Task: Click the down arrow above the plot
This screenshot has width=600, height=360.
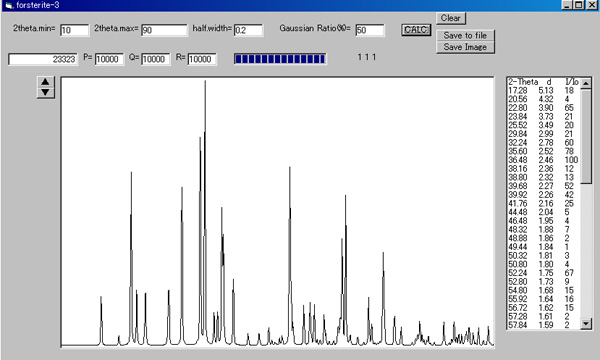Action: [46, 92]
